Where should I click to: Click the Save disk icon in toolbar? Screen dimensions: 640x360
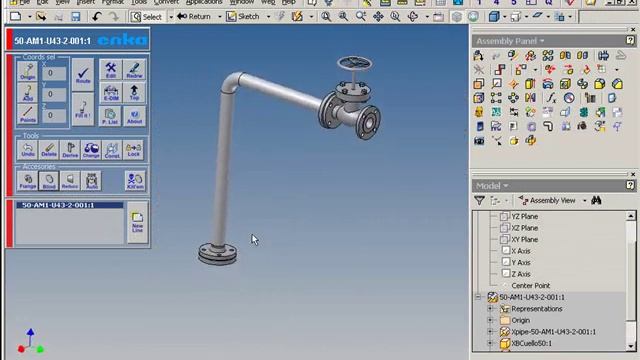point(76,16)
